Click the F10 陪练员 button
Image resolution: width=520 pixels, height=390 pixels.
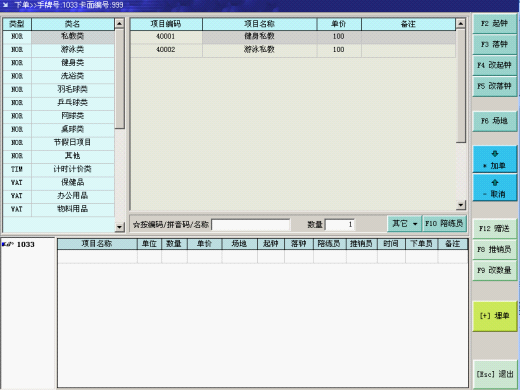[444, 224]
